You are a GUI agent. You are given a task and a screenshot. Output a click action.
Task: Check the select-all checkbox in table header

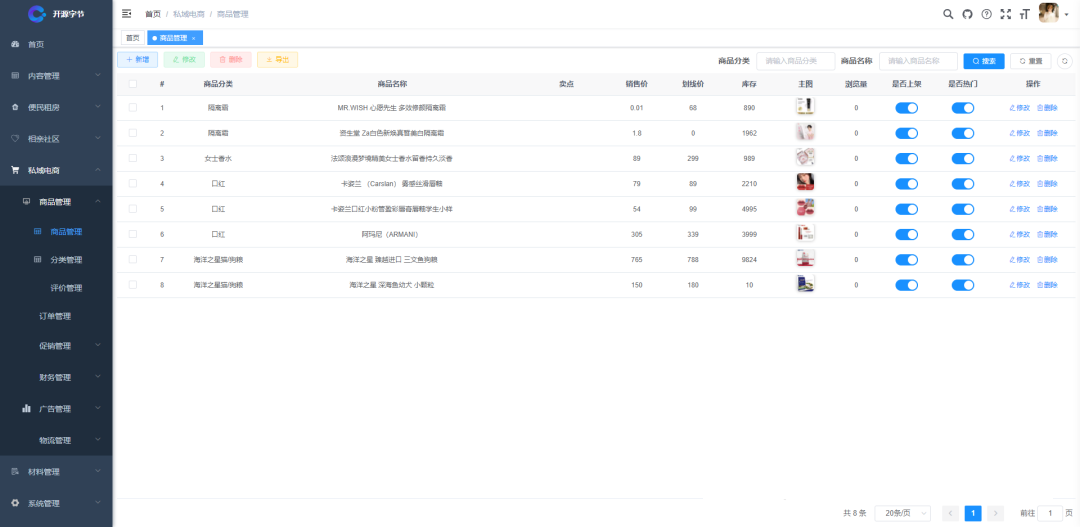point(133,84)
